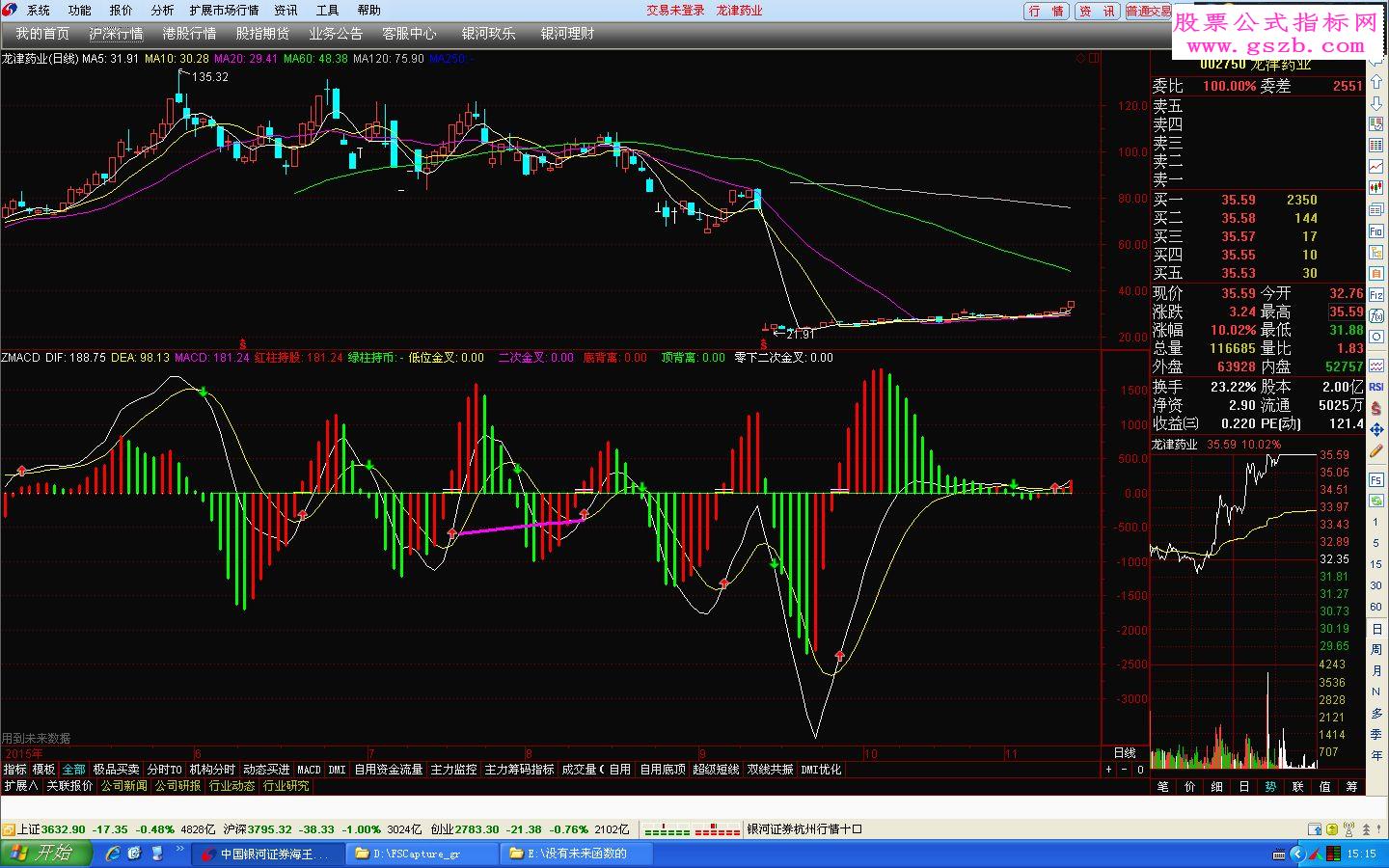Image resolution: width=1389 pixels, height=868 pixels.
Task: Select the 季 quarterly period
Action: point(1376,734)
